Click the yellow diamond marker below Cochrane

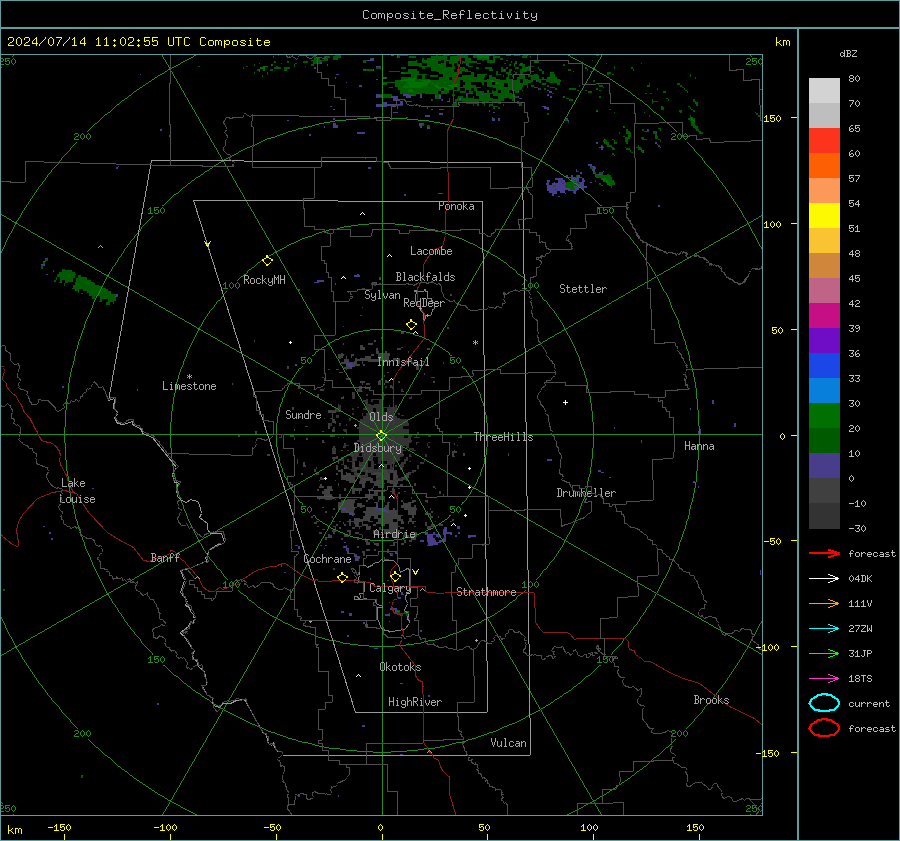click(343, 577)
